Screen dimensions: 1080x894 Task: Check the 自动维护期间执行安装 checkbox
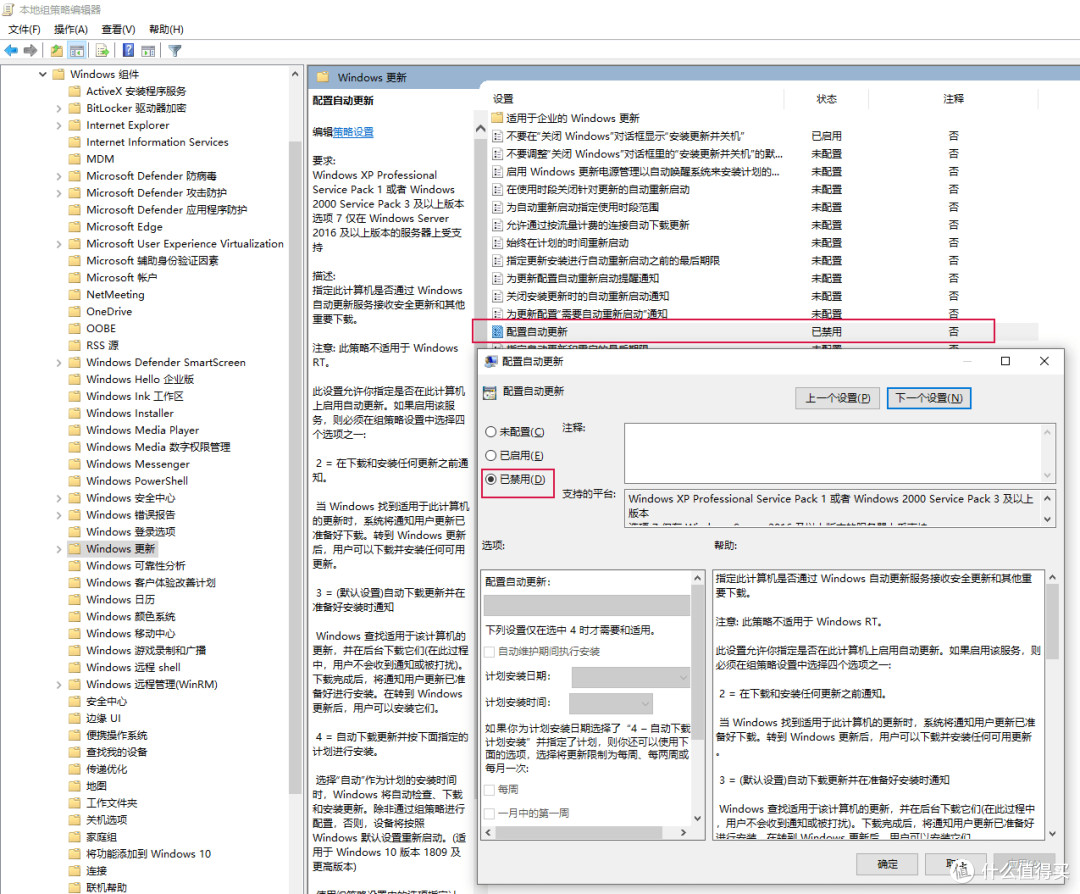click(490, 652)
